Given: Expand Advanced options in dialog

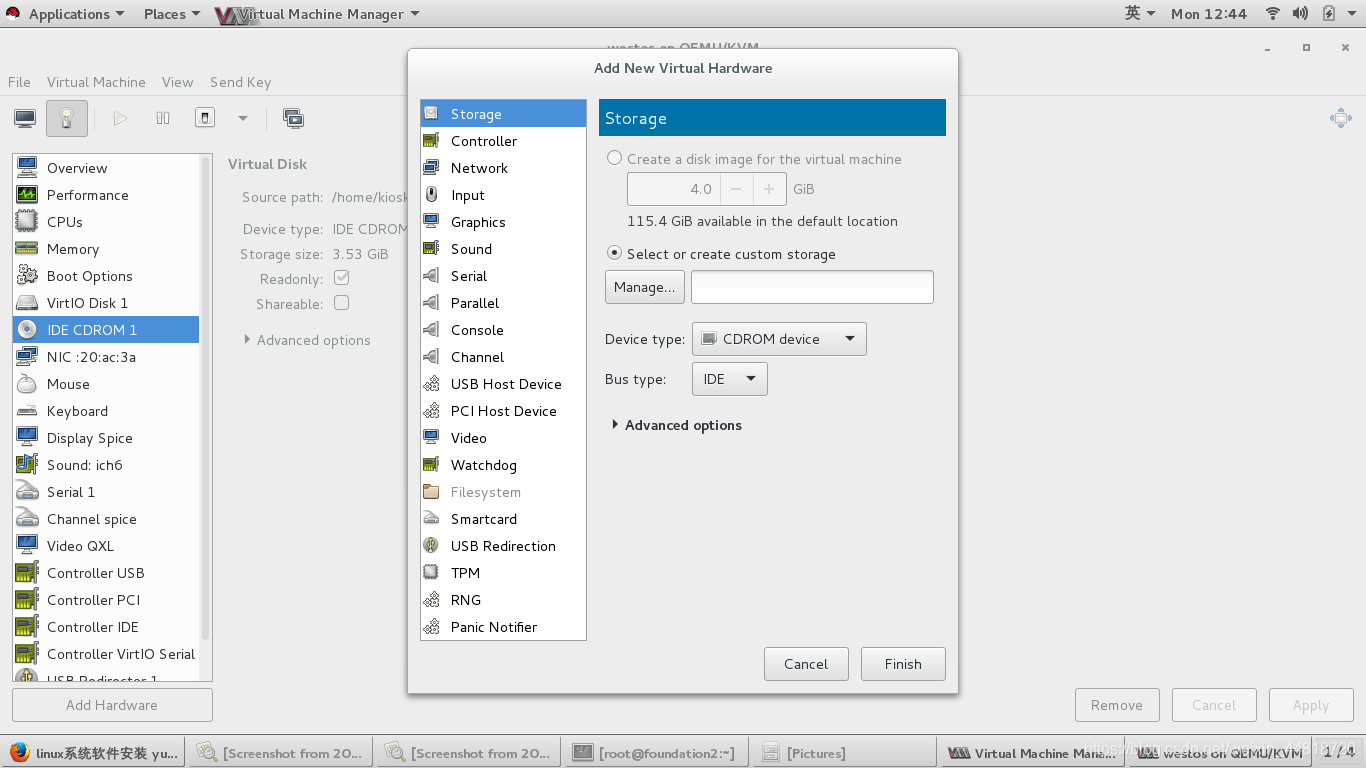Looking at the screenshot, I should (677, 425).
